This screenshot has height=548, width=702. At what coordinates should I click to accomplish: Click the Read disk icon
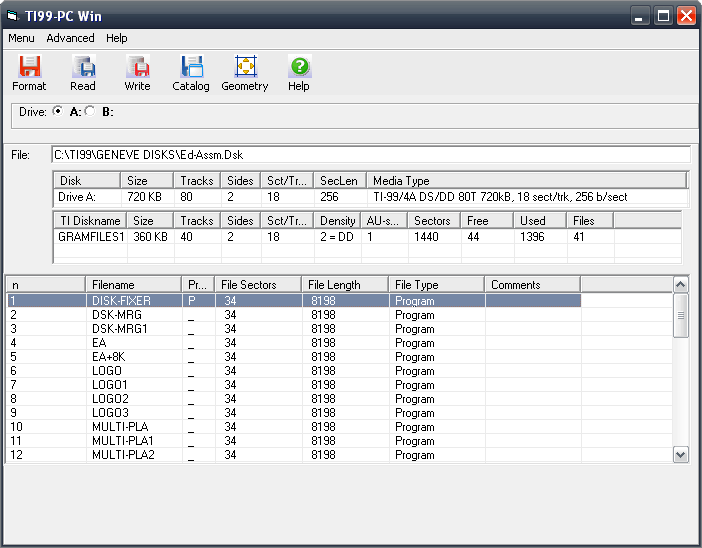83,66
